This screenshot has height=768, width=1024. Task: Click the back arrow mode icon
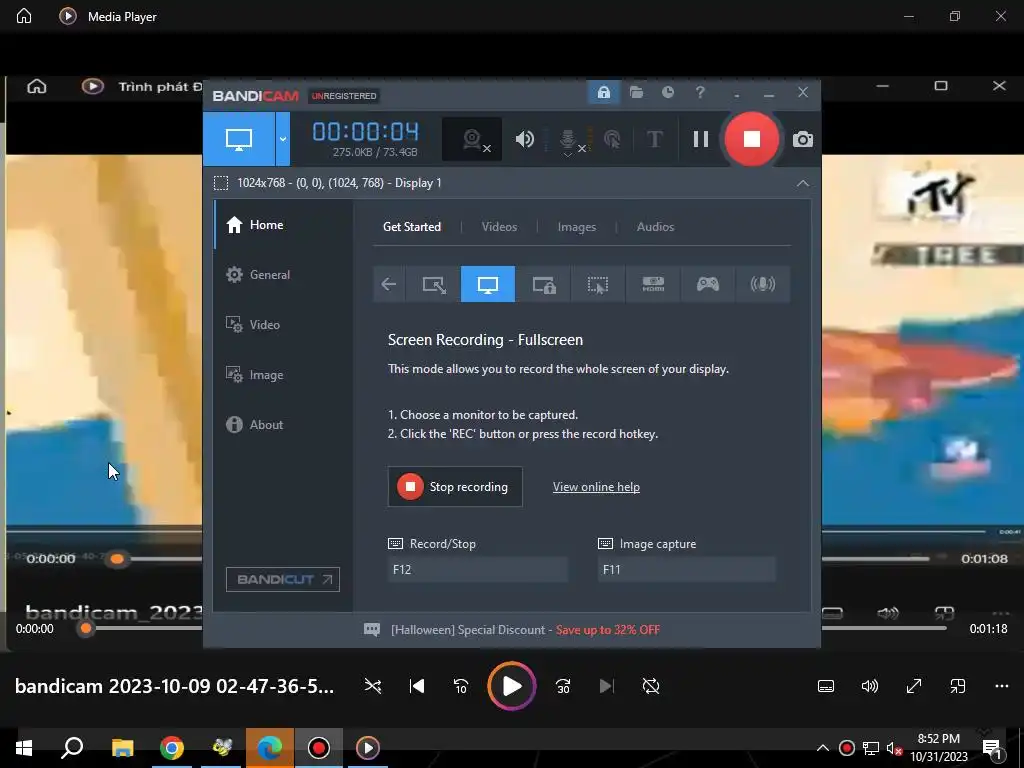click(x=389, y=284)
